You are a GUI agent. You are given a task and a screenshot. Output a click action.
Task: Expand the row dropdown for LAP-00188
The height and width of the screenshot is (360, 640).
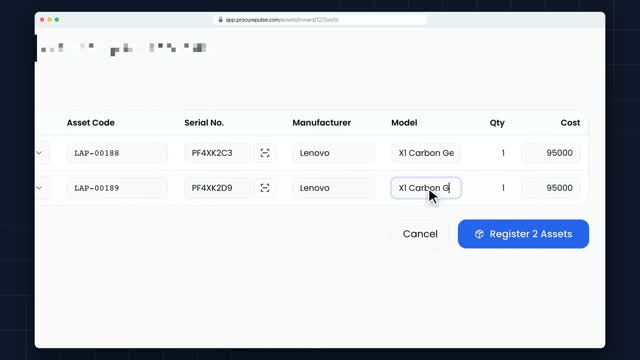[x=39, y=153]
